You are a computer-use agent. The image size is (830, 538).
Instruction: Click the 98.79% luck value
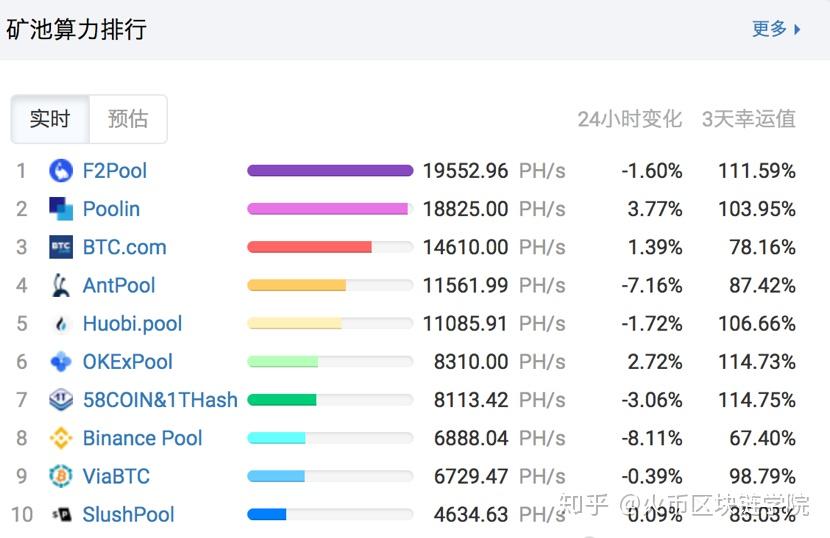(x=763, y=476)
